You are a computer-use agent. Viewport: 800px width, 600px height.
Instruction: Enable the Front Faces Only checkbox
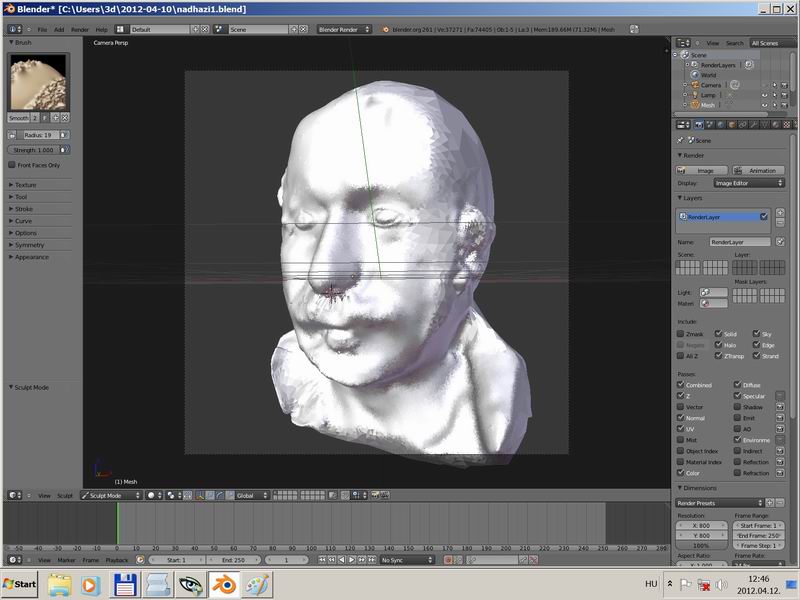[x=12, y=165]
